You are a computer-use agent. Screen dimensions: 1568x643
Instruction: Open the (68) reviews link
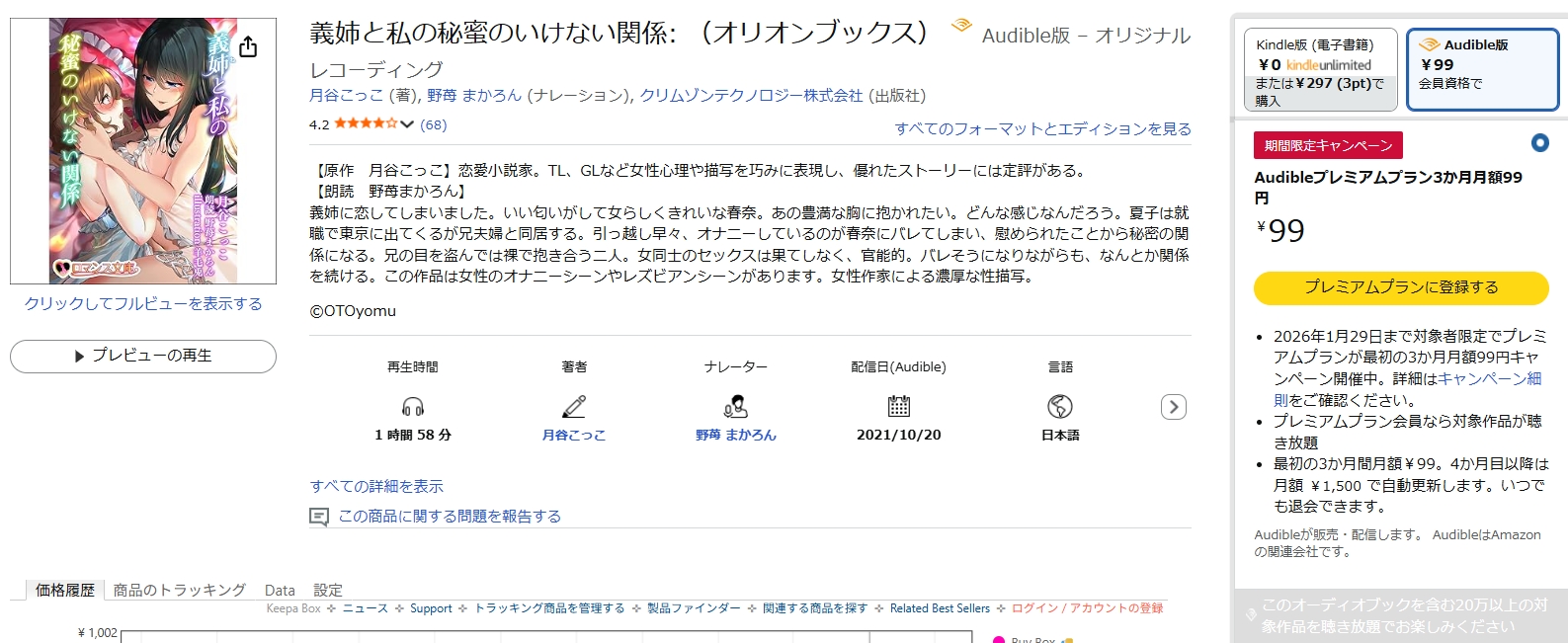click(434, 124)
